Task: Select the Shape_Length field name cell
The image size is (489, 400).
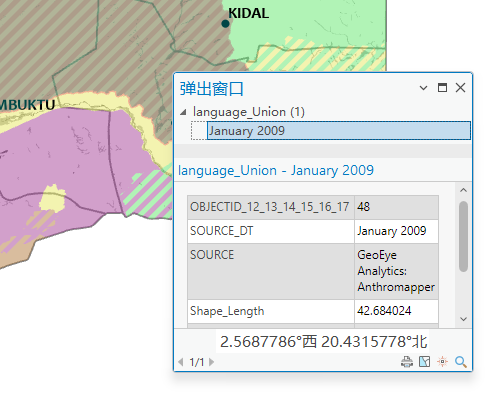Action: coord(271,311)
